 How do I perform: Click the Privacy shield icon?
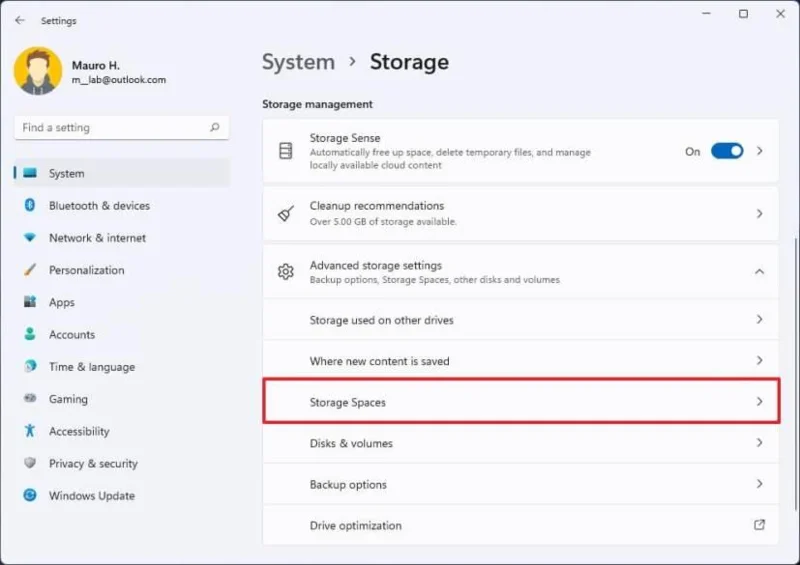30,462
